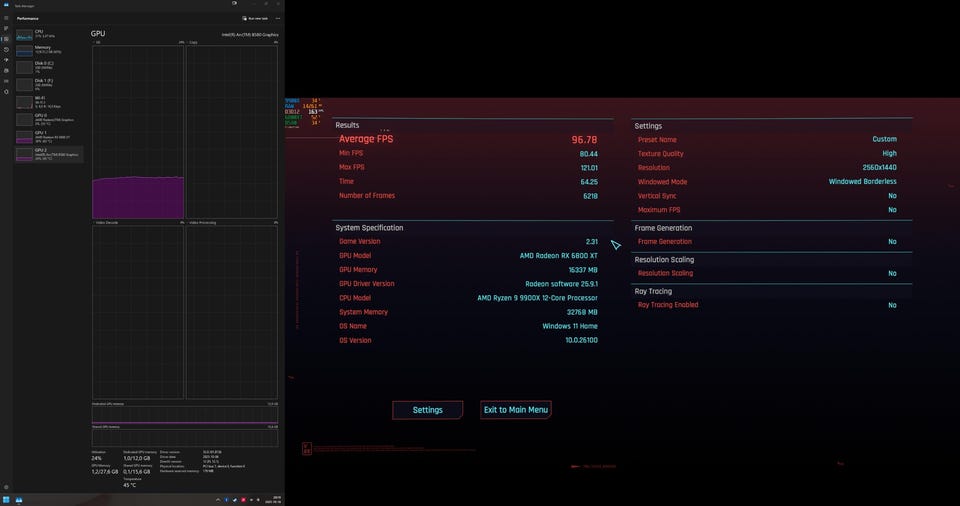Select GPU 1 Radeon RX 6800 XT entry
The height and width of the screenshot is (506, 960).
(49, 136)
